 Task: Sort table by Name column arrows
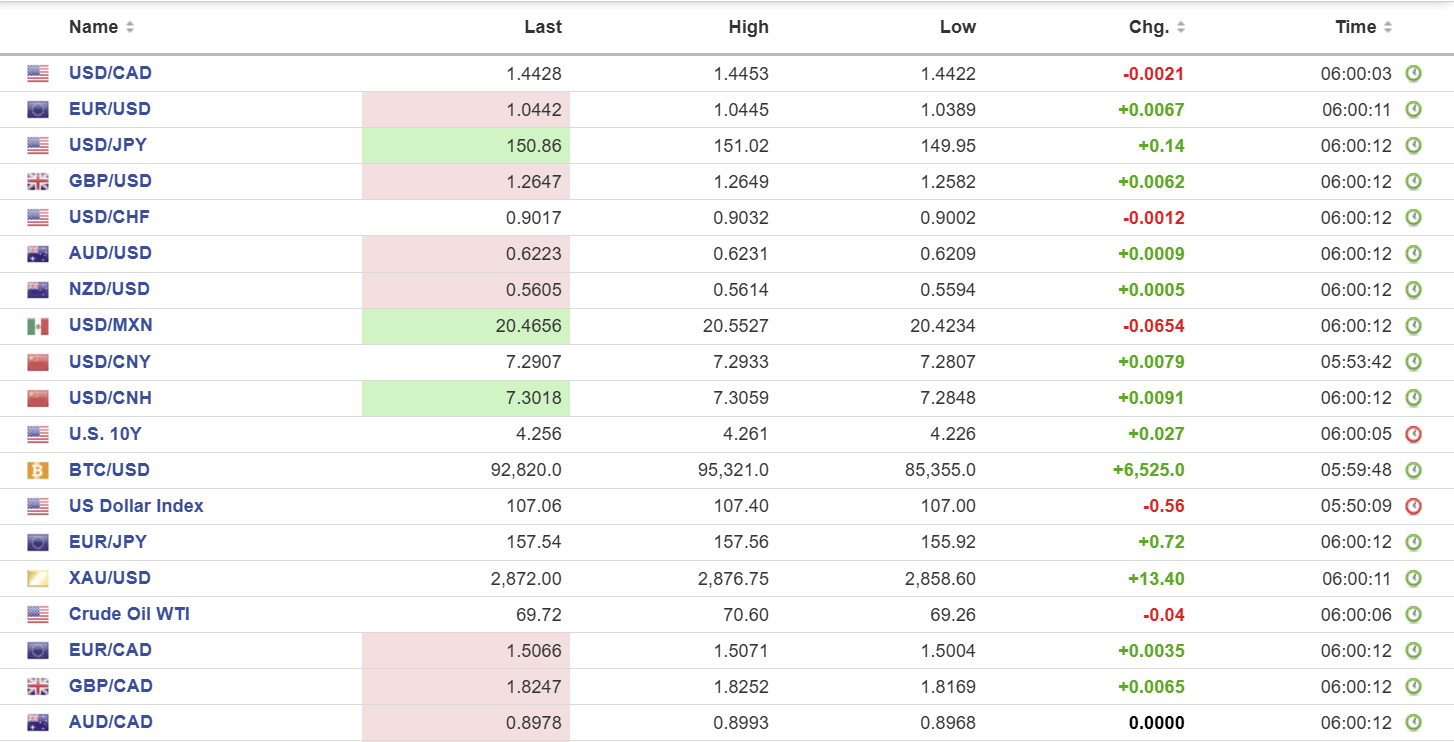(130, 28)
